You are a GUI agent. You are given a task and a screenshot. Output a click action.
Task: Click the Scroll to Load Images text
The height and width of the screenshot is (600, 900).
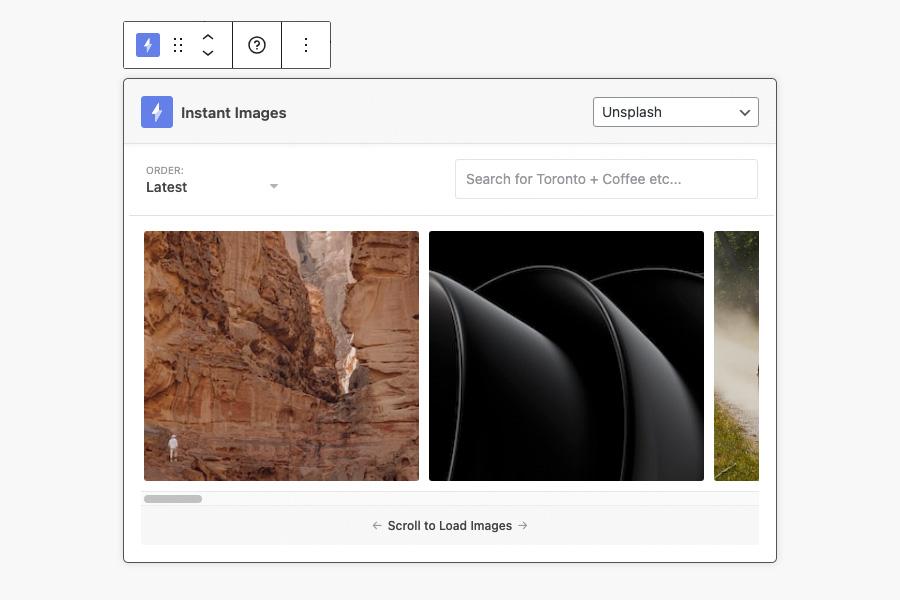click(x=449, y=525)
